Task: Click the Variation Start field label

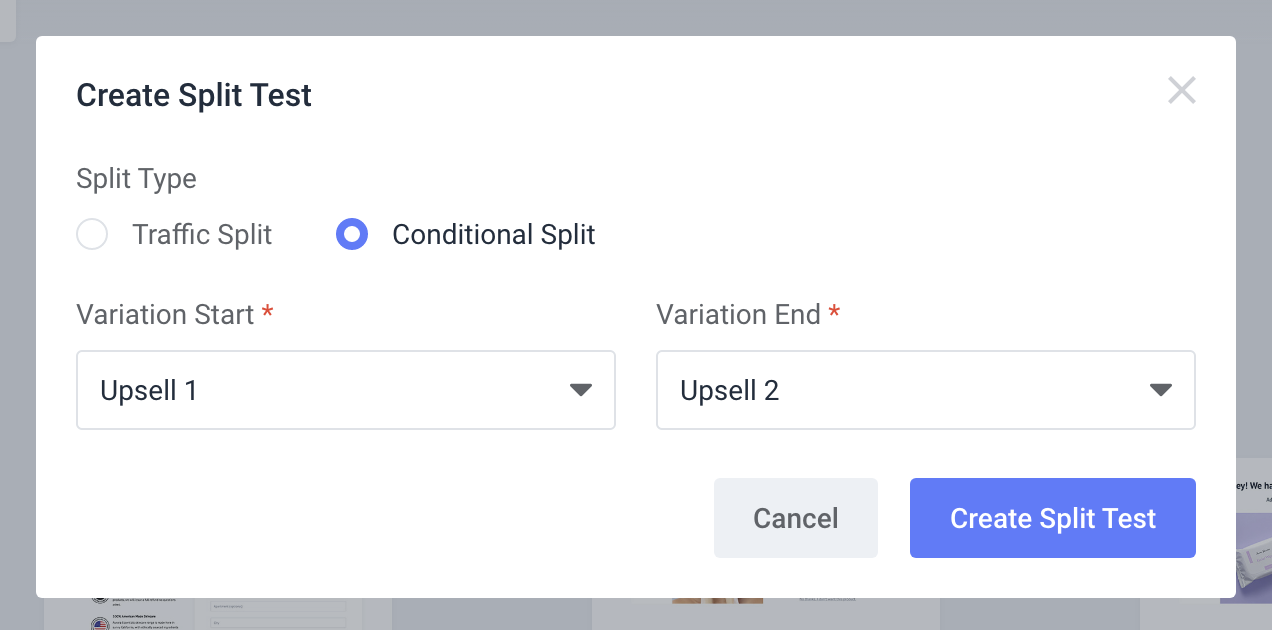Action: pyautogui.click(x=165, y=315)
